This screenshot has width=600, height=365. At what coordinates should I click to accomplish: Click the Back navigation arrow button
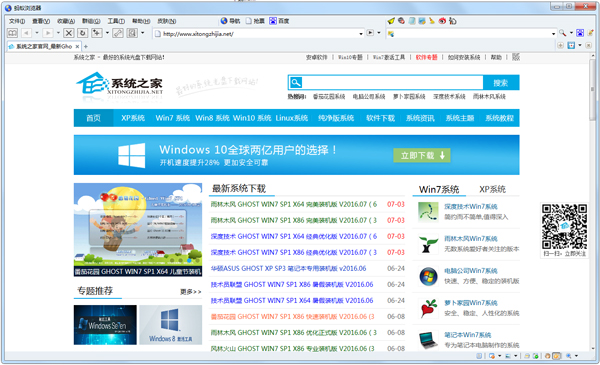coord(26,33)
